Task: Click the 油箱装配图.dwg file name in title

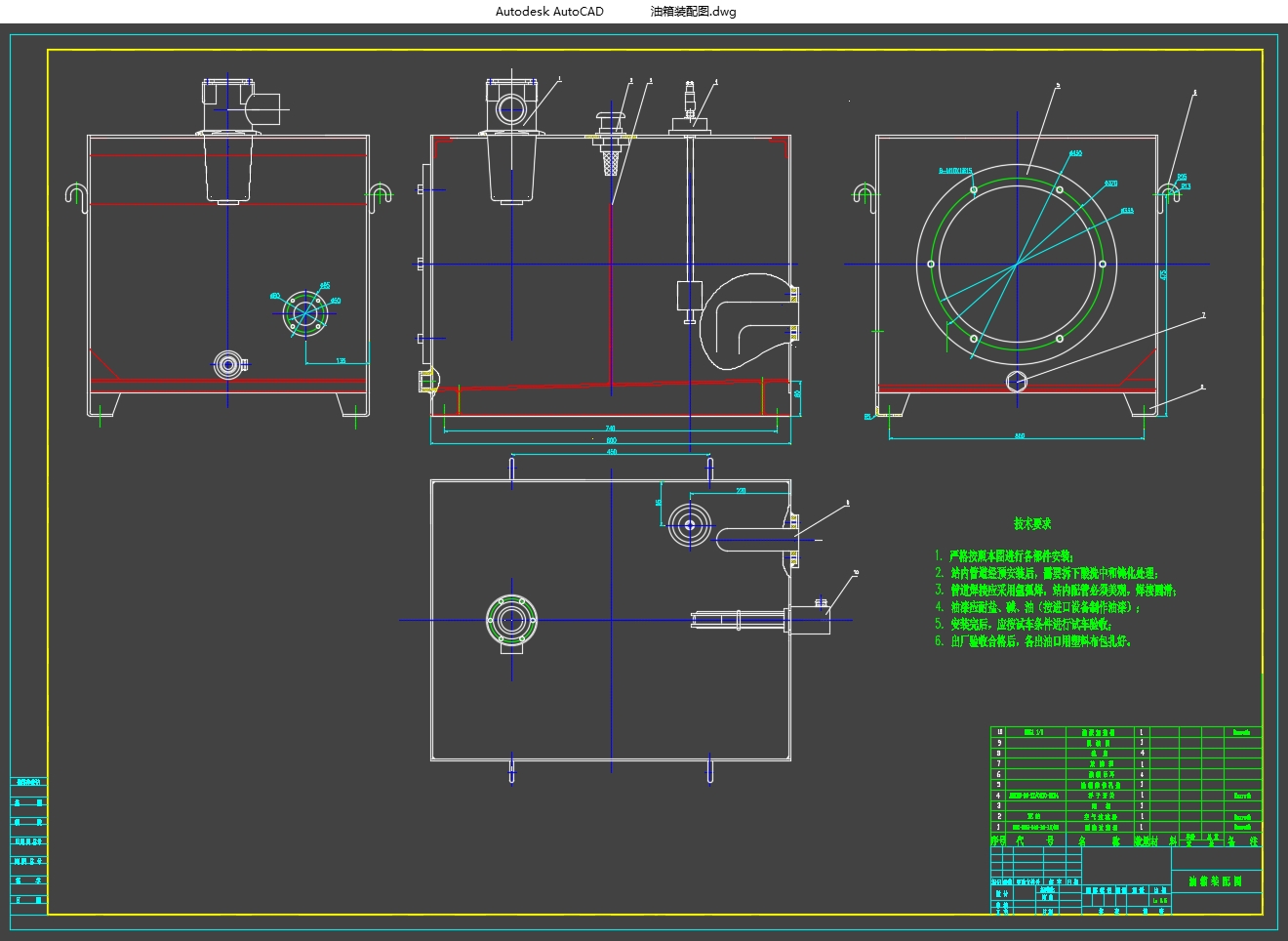Action: click(693, 12)
